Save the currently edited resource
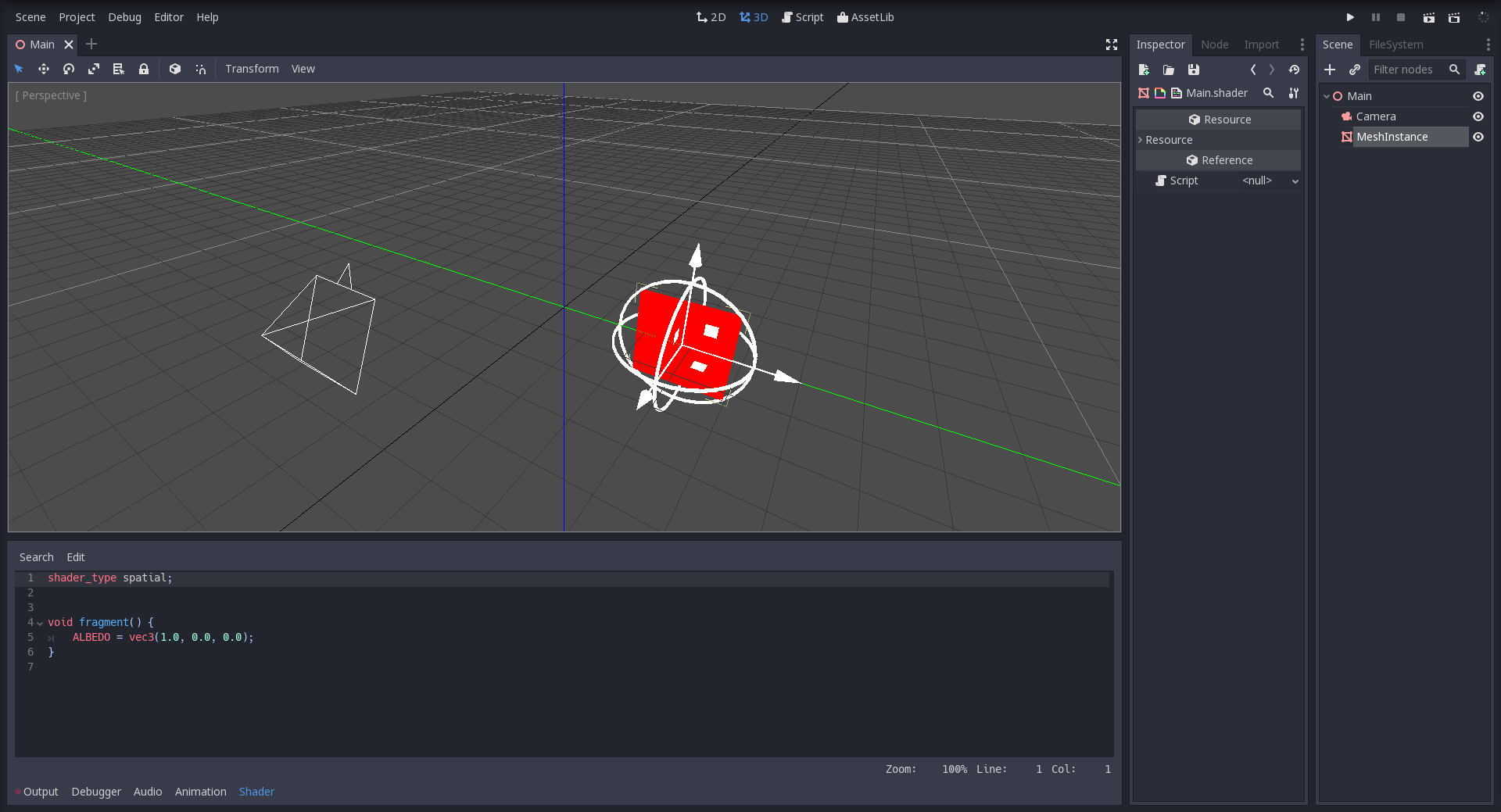1501x812 pixels. click(1194, 70)
